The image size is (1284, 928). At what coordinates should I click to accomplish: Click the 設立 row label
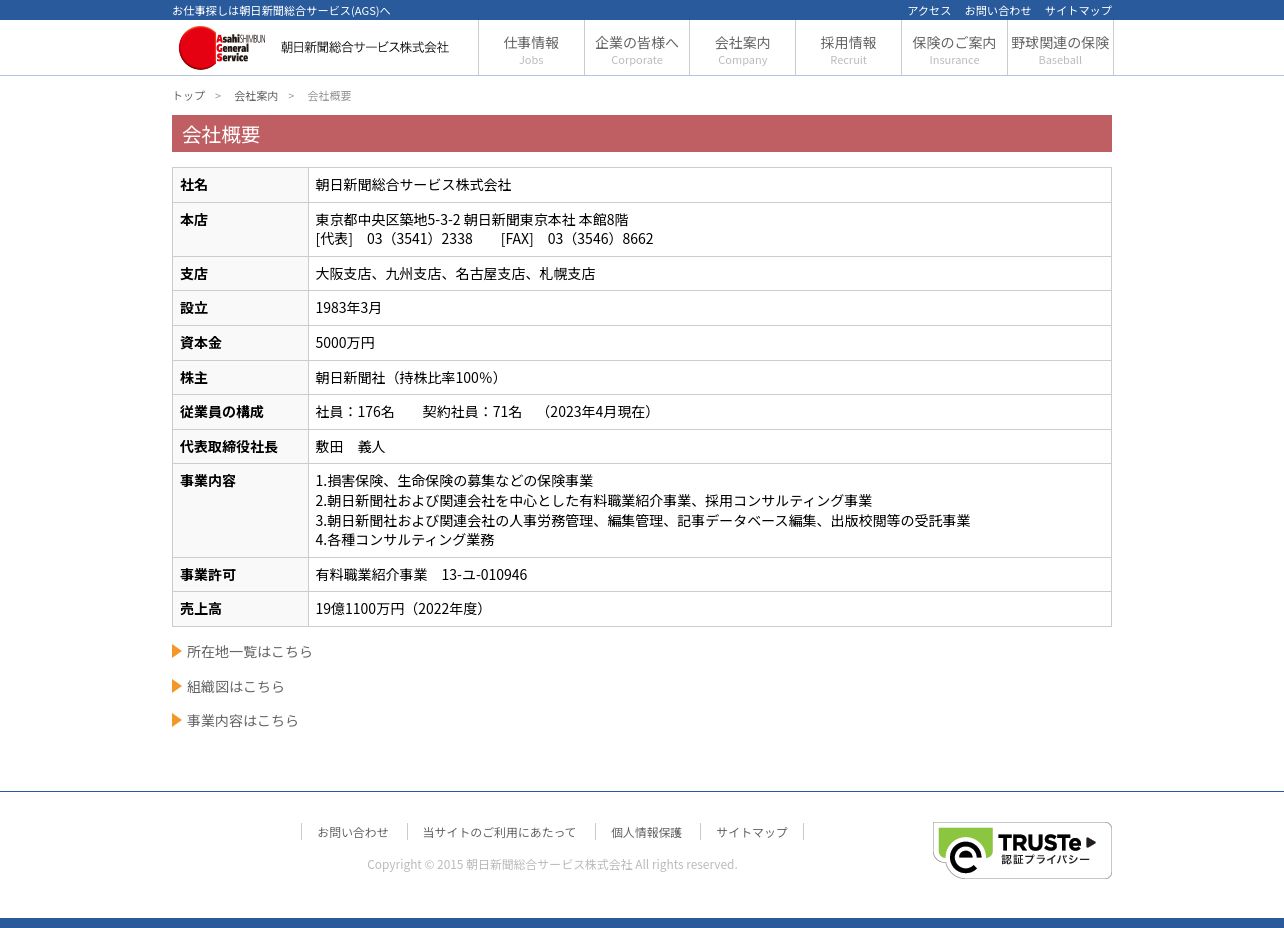[x=194, y=308]
